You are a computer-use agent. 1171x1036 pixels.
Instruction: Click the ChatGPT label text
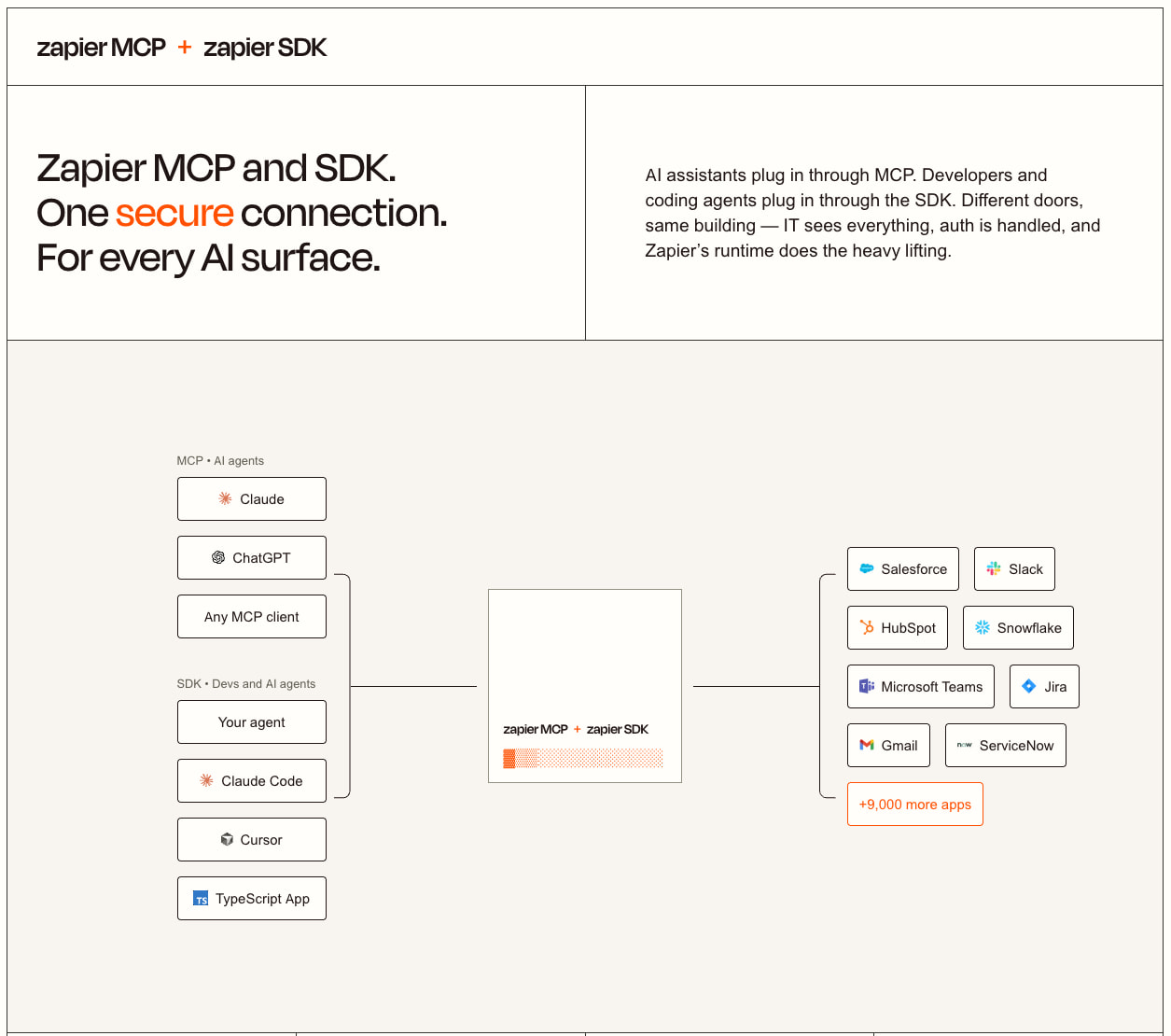coord(261,558)
